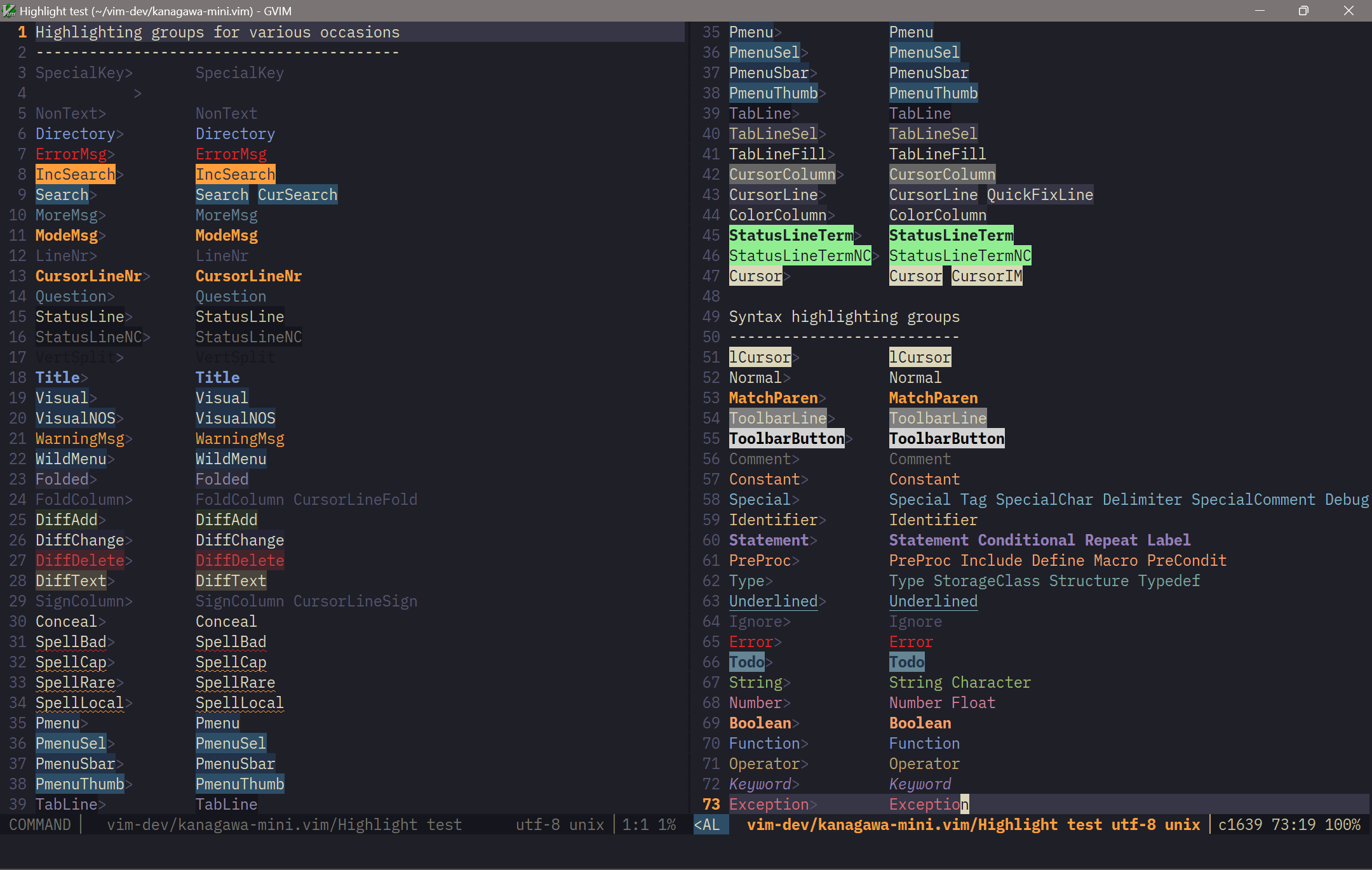Click the Cursor block highlight on line 47

(x=915, y=276)
